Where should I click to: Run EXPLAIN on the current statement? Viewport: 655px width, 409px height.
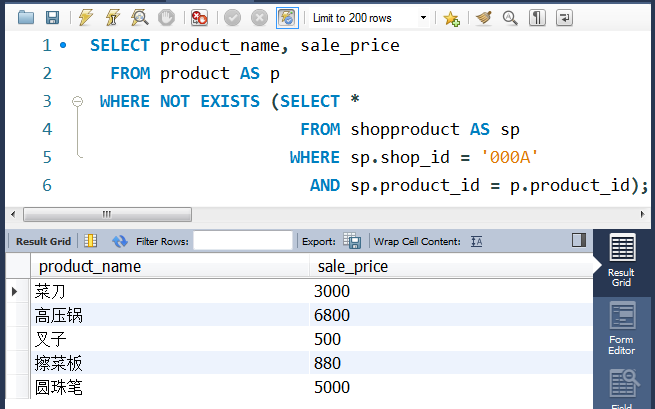[141, 18]
